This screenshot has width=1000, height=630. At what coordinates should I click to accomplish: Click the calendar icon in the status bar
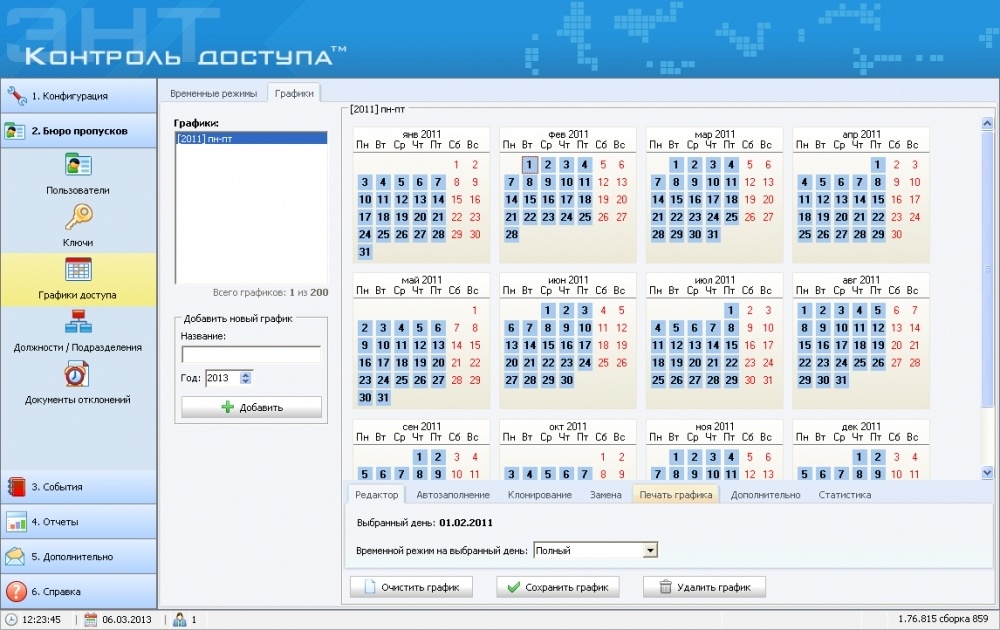pos(91,619)
